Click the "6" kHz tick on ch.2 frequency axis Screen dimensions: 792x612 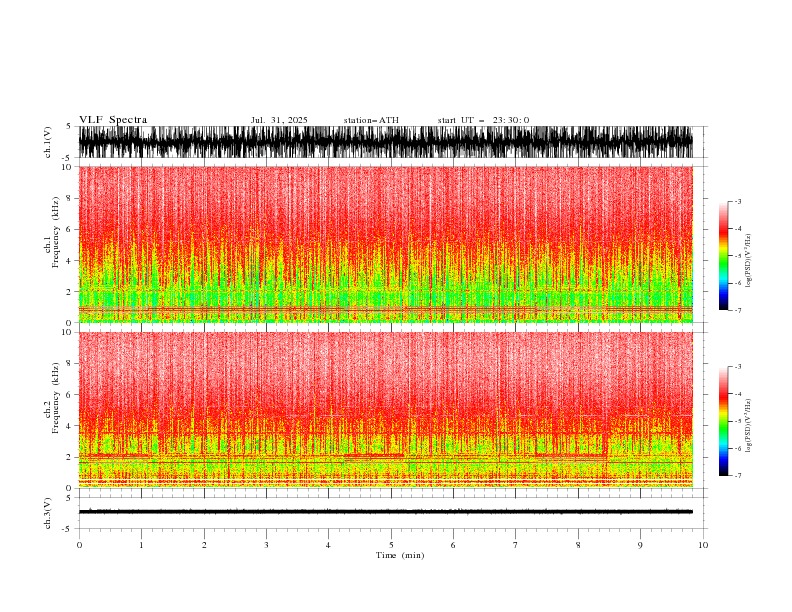coord(70,394)
